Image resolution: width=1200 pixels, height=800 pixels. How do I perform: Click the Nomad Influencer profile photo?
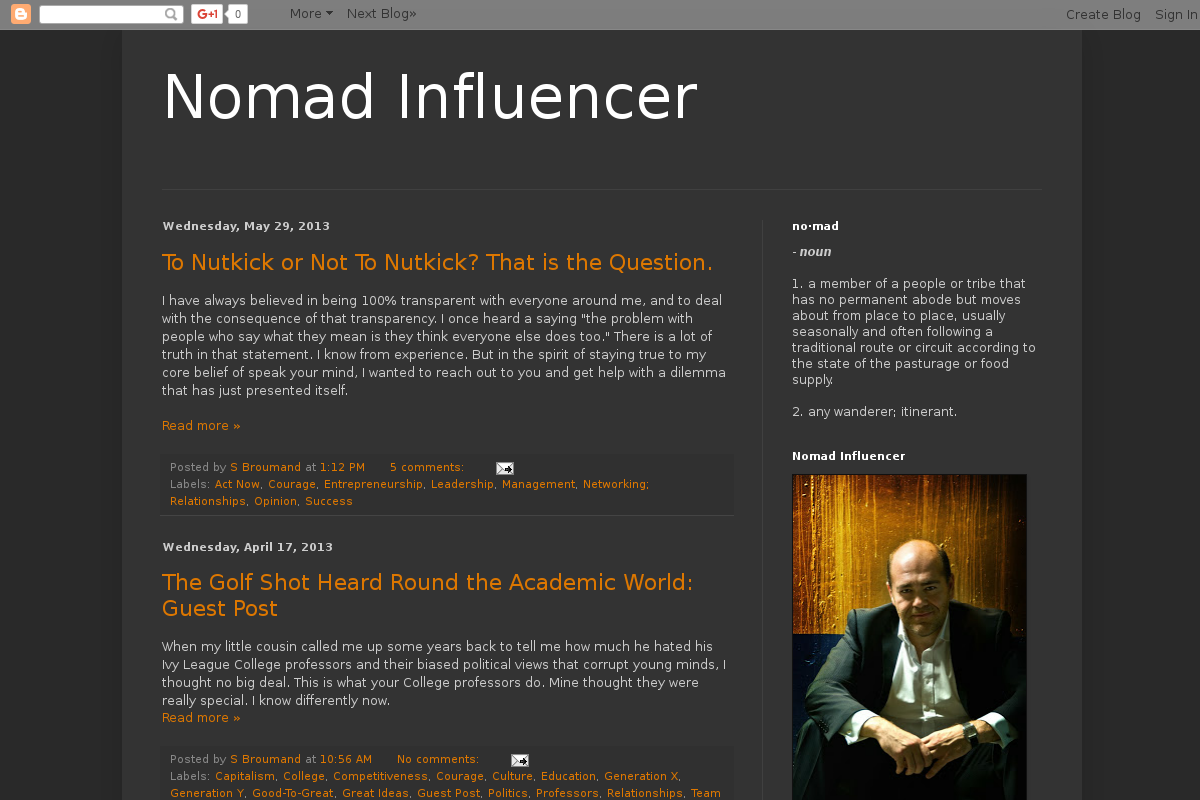coord(909,636)
